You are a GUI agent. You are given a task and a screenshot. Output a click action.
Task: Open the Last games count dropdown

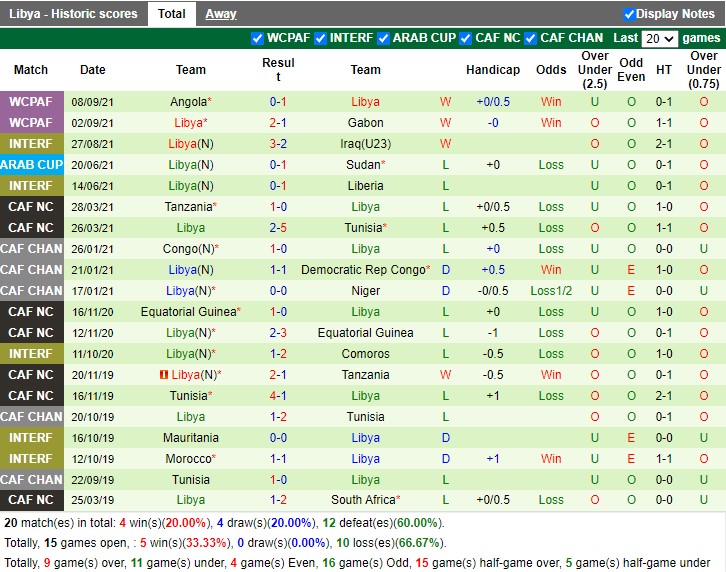660,38
